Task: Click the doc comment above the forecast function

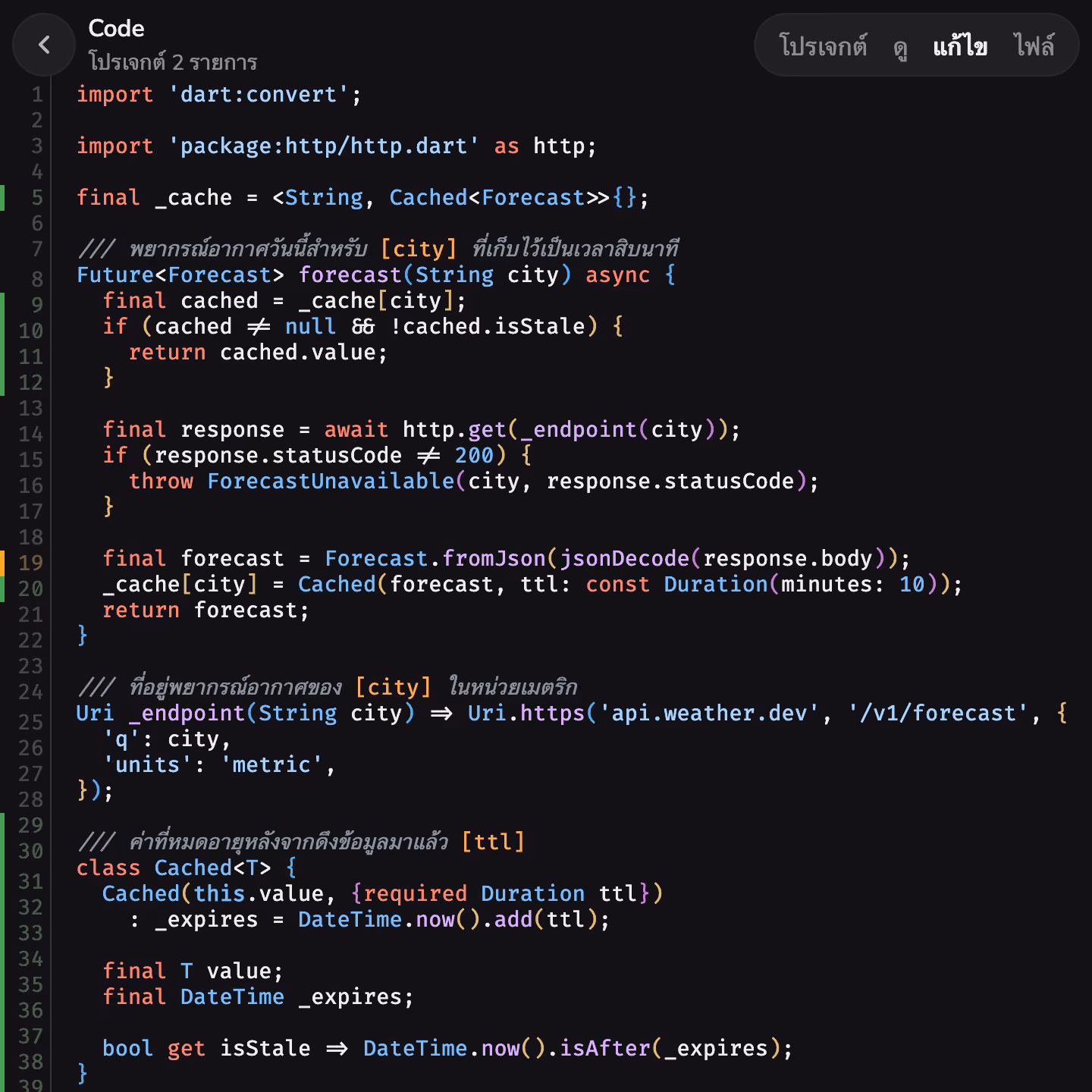Action: (x=378, y=249)
